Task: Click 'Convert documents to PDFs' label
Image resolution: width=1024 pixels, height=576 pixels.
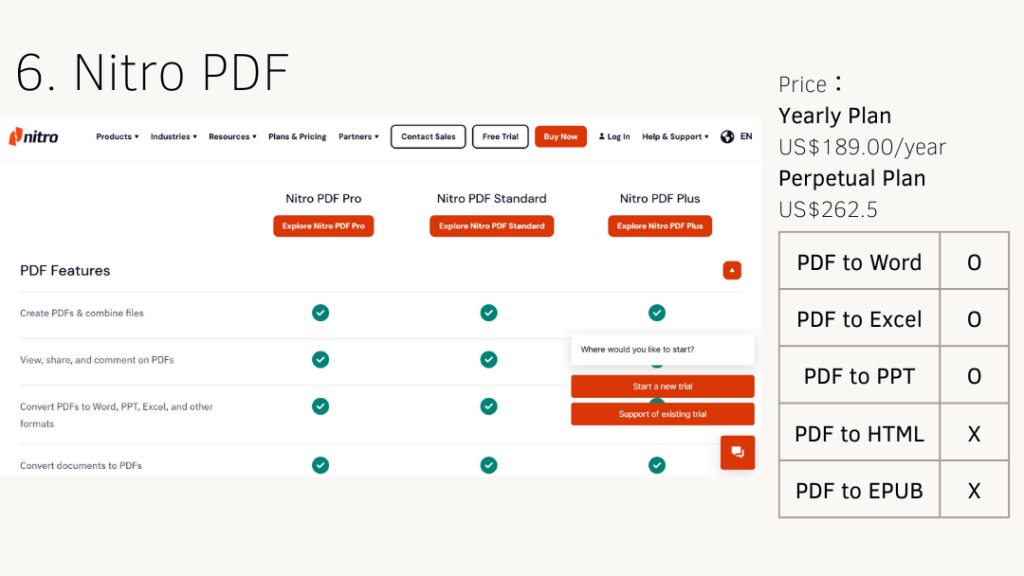Action: pos(81,466)
